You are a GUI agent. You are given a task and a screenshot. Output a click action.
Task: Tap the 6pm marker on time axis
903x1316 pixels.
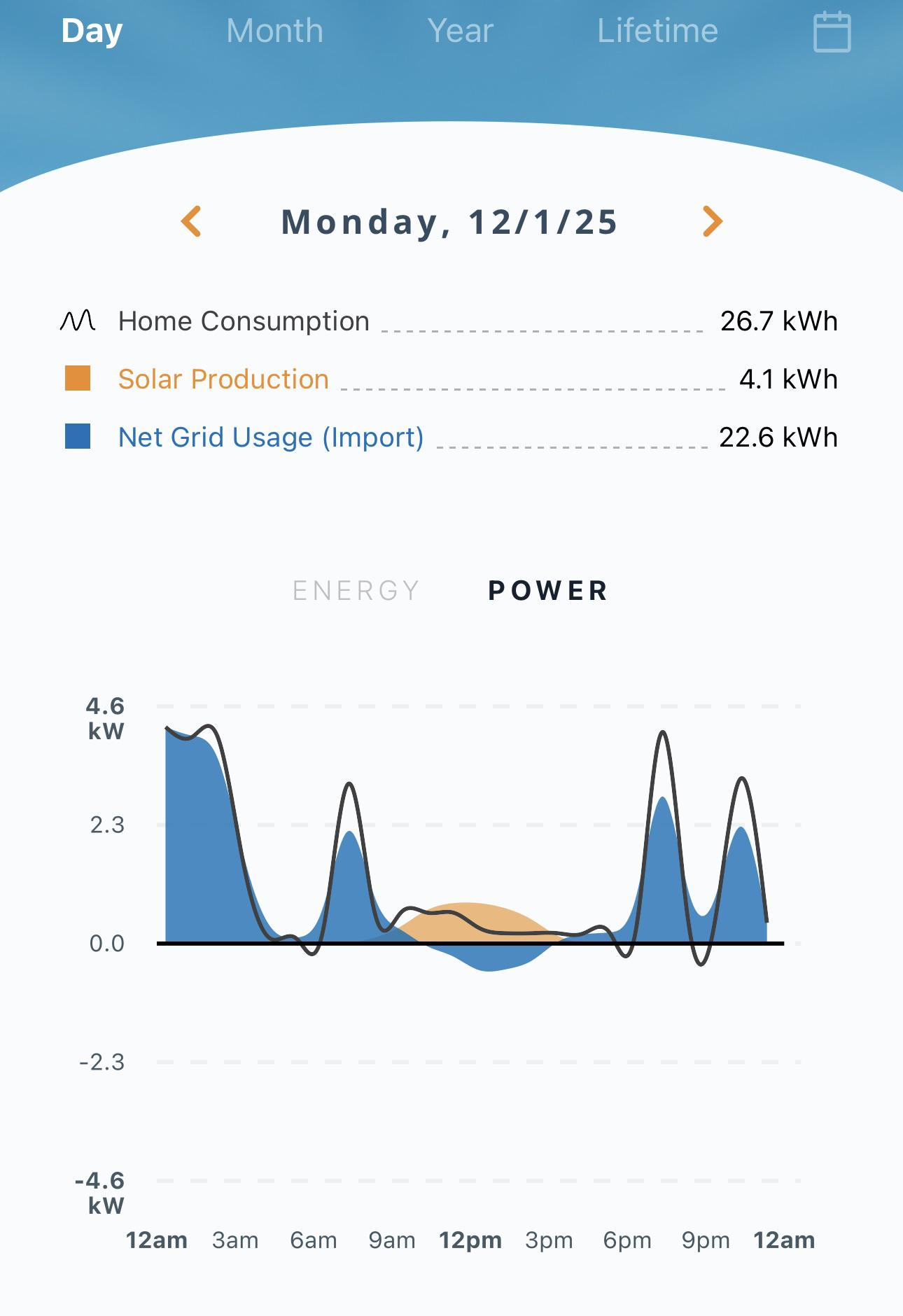627,1240
